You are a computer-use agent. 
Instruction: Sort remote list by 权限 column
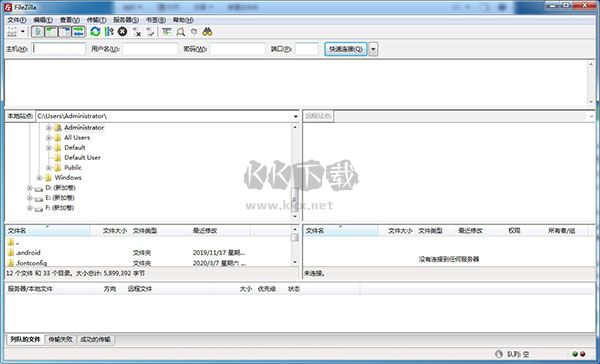(x=514, y=231)
